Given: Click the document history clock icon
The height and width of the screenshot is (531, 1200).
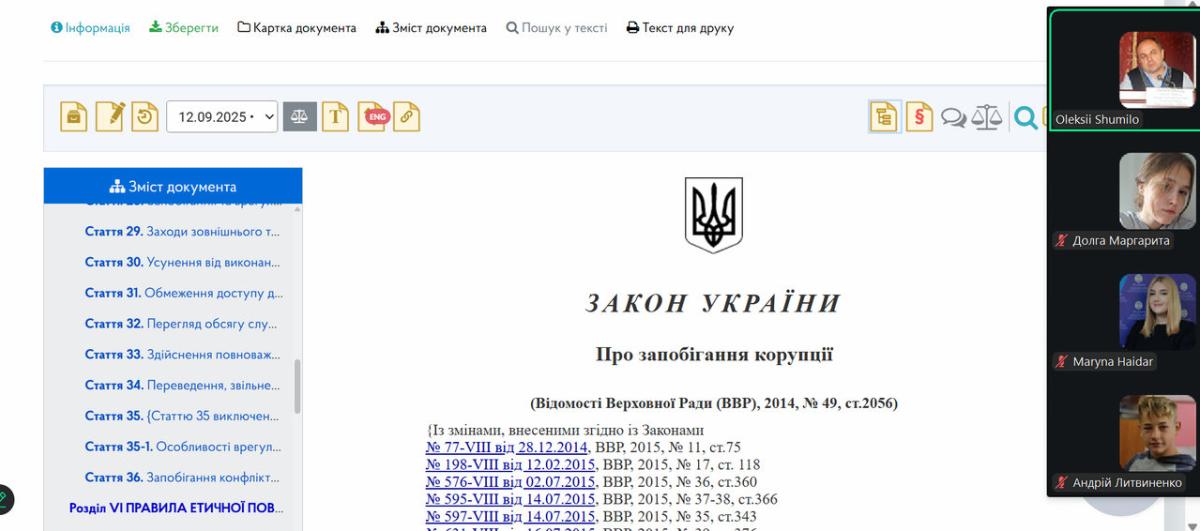Looking at the screenshot, I should (145, 117).
